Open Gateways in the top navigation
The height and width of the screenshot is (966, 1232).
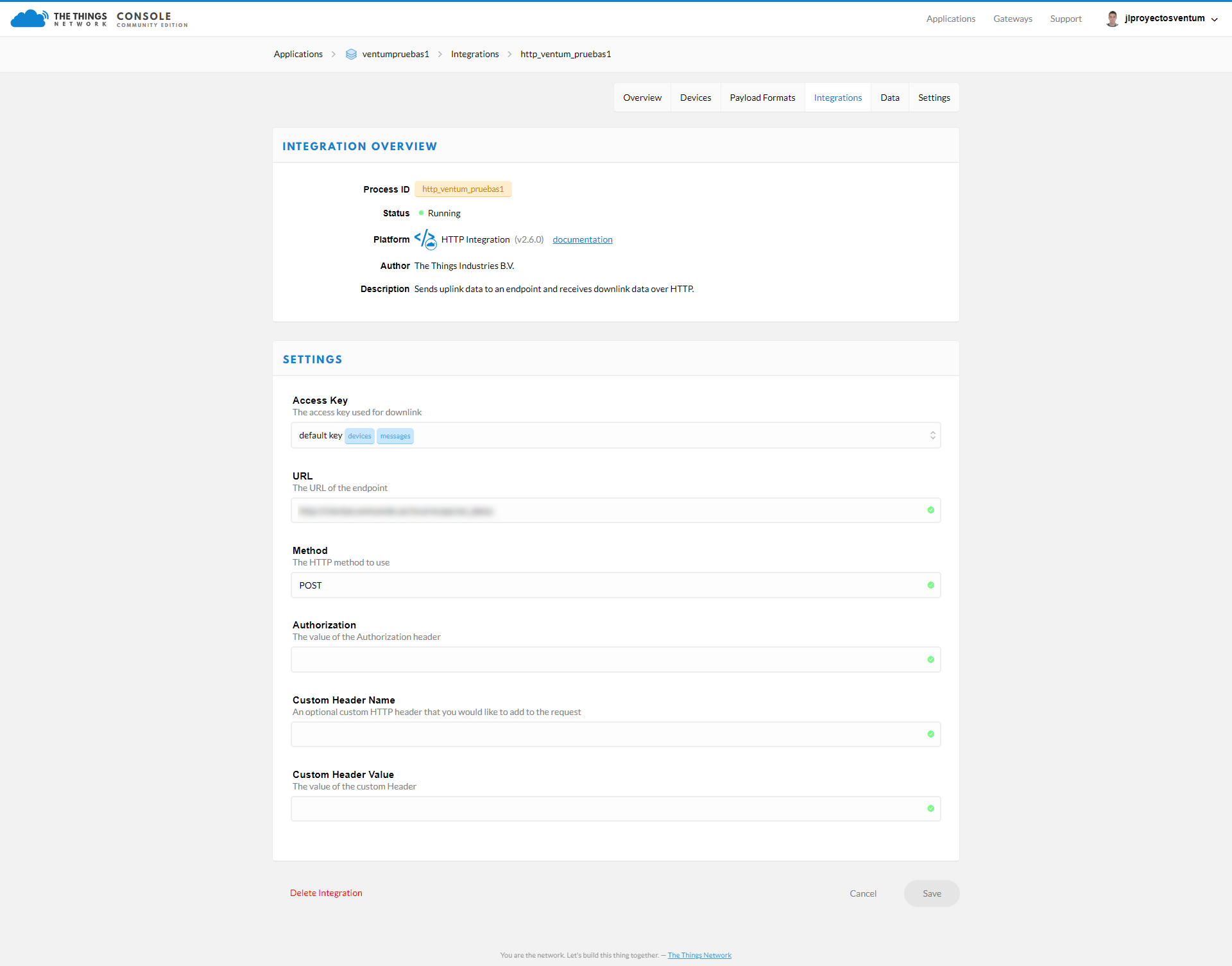(x=1013, y=19)
